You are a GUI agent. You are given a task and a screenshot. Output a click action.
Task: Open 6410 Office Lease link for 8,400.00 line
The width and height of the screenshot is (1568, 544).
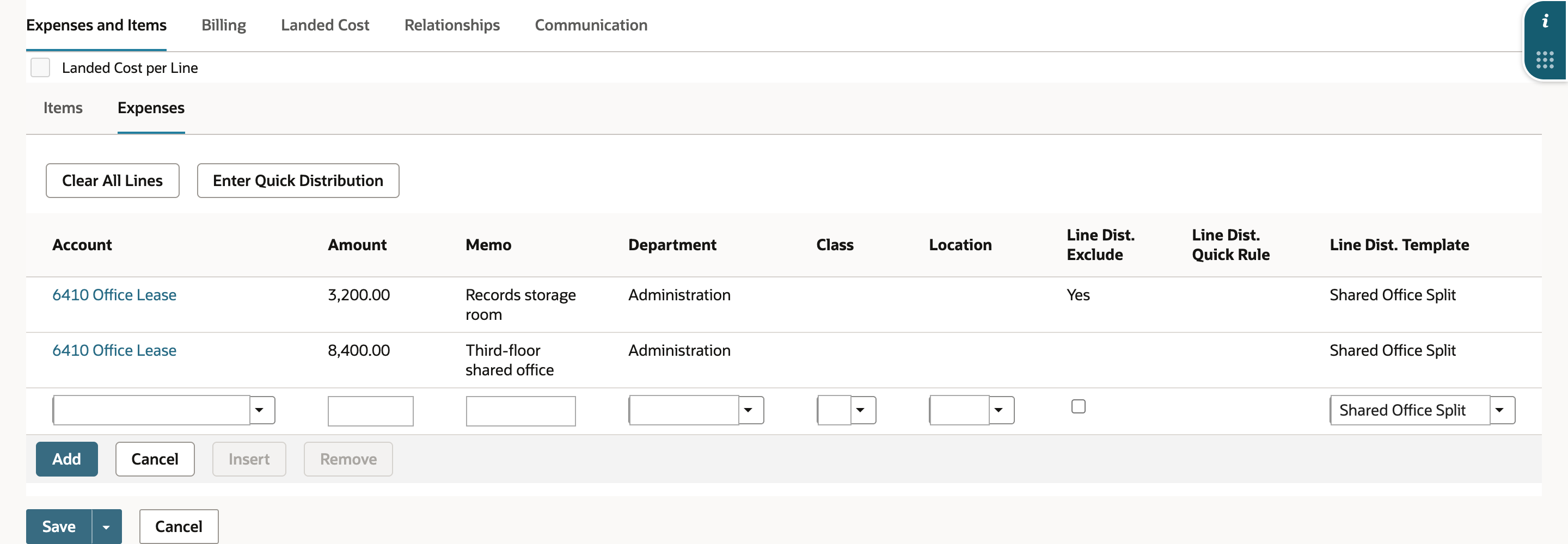point(114,350)
